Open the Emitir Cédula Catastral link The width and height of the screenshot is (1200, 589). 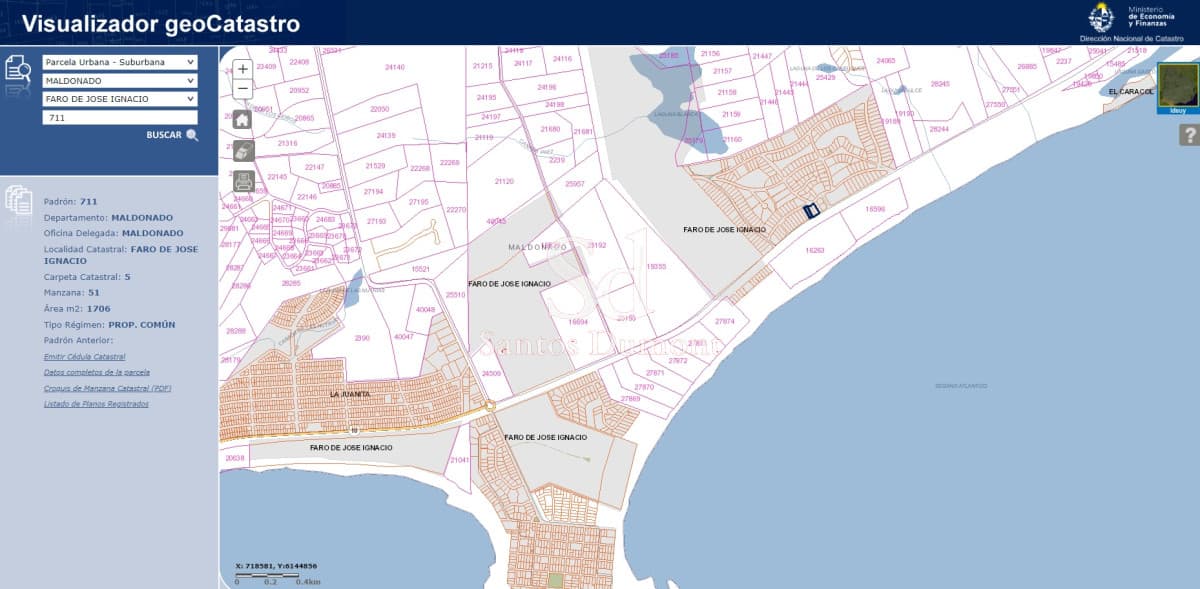pyautogui.click(x=85, y=356)
